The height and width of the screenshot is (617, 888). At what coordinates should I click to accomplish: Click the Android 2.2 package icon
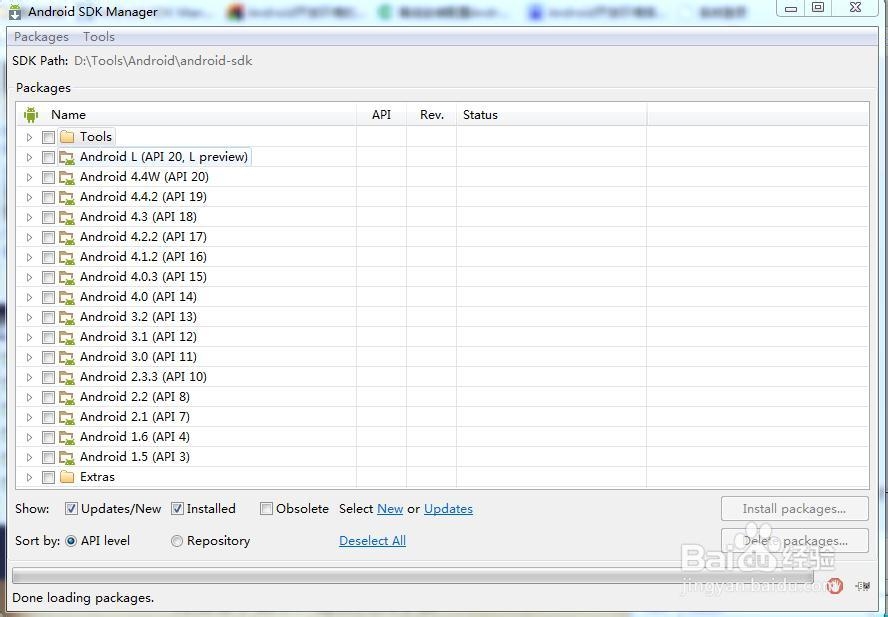click(67, 397)
